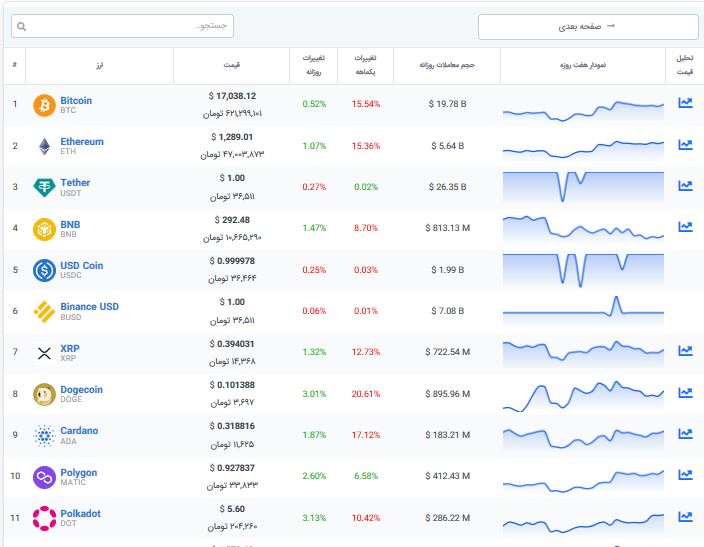The image size is (704, 547).
Task: Click the blue USD Coin logo icon
Action: (44, 270)
